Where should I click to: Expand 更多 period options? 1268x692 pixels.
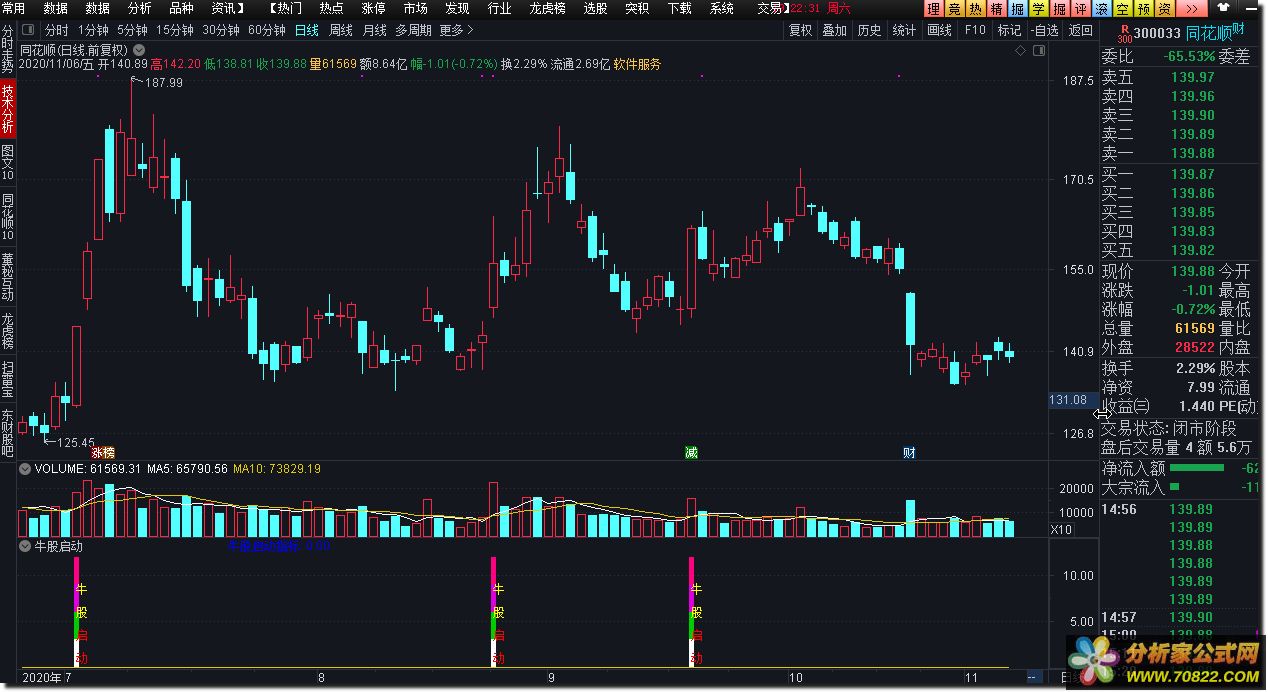457,30
